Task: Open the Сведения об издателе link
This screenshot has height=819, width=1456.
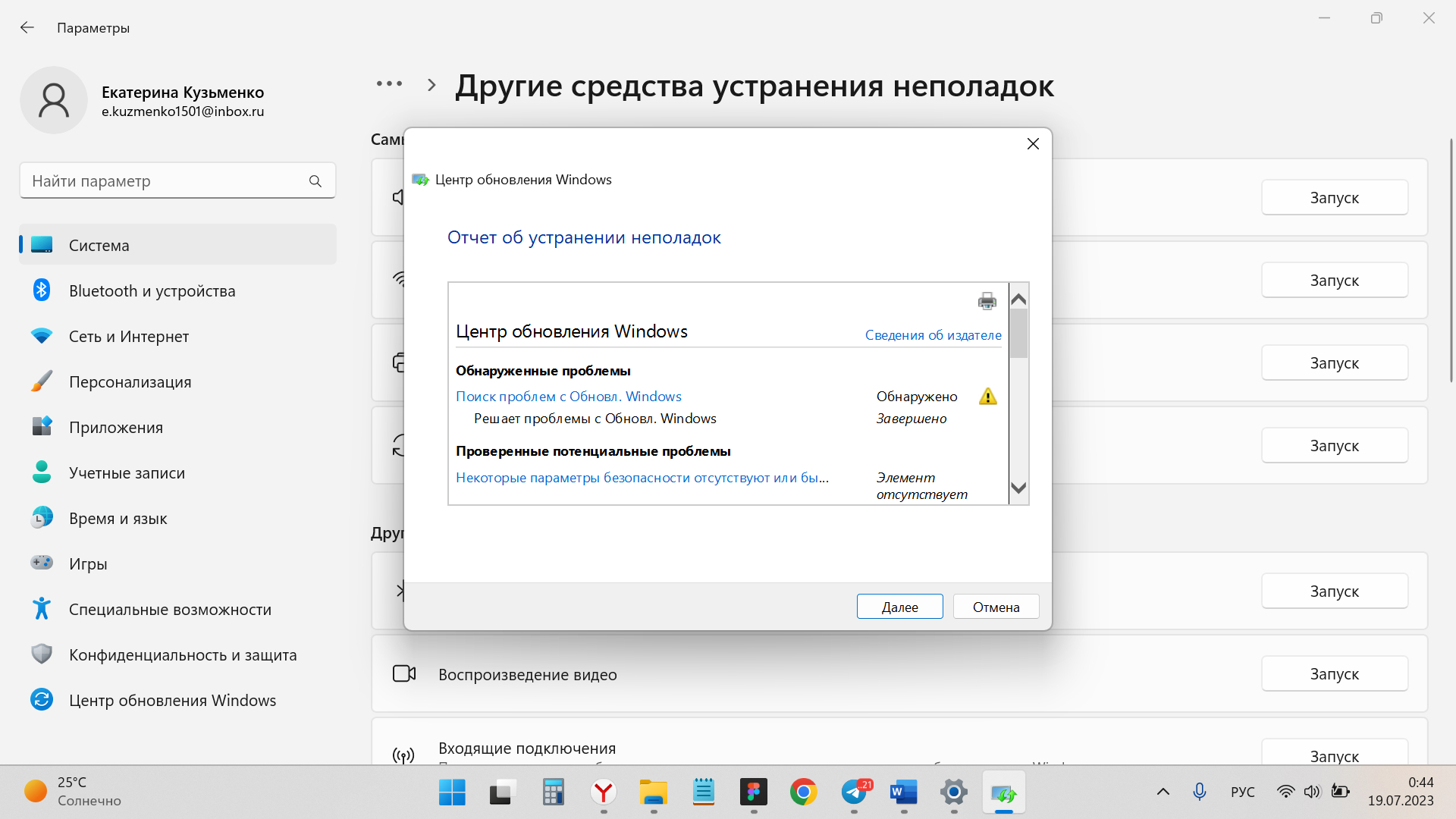Action: (933, 335)
